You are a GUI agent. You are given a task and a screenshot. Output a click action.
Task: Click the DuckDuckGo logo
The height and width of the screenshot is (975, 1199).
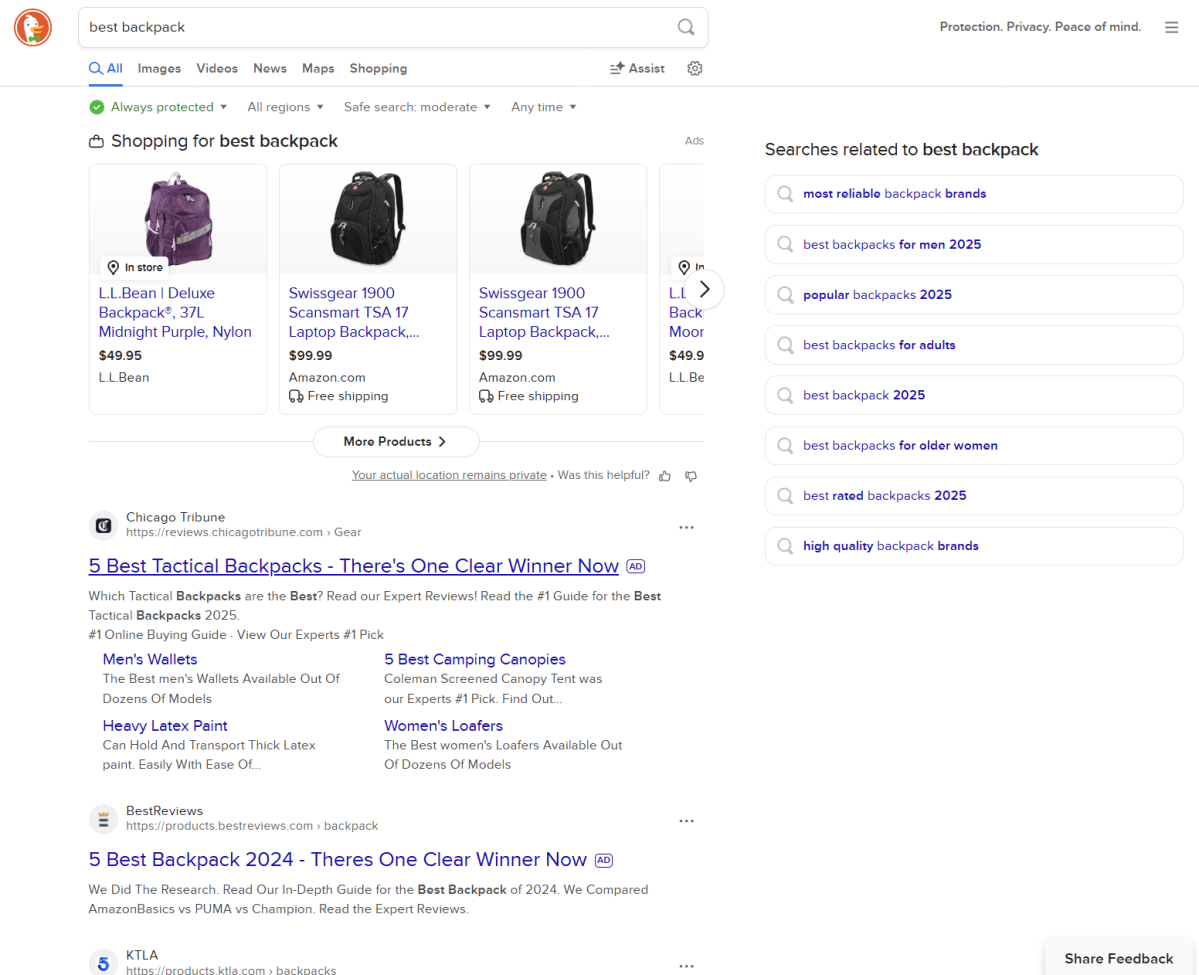32,27
